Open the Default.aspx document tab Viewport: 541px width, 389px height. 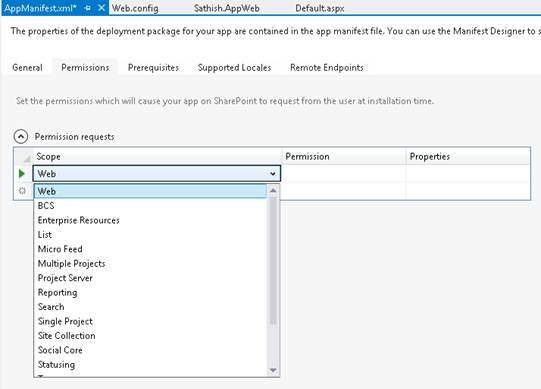(x=319, y=8)
